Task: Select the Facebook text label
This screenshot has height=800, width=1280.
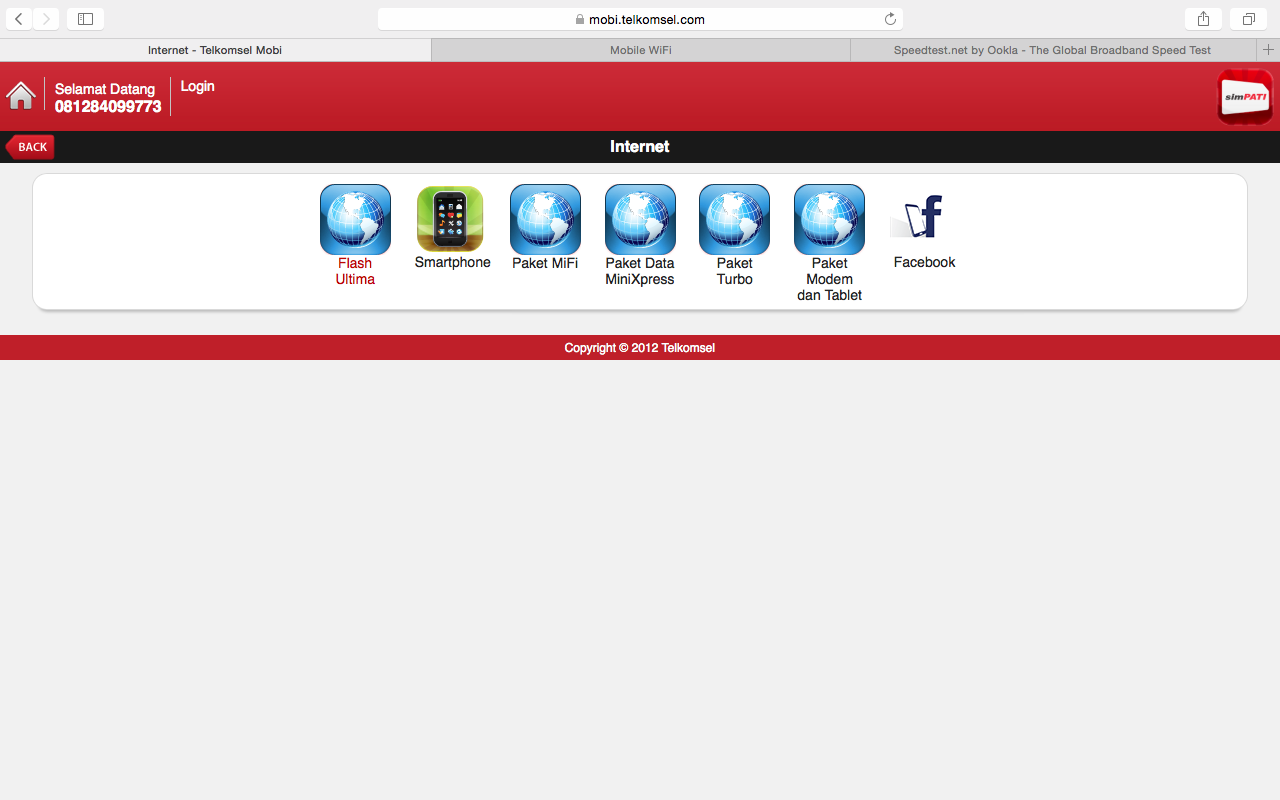Action: point(924,262)
